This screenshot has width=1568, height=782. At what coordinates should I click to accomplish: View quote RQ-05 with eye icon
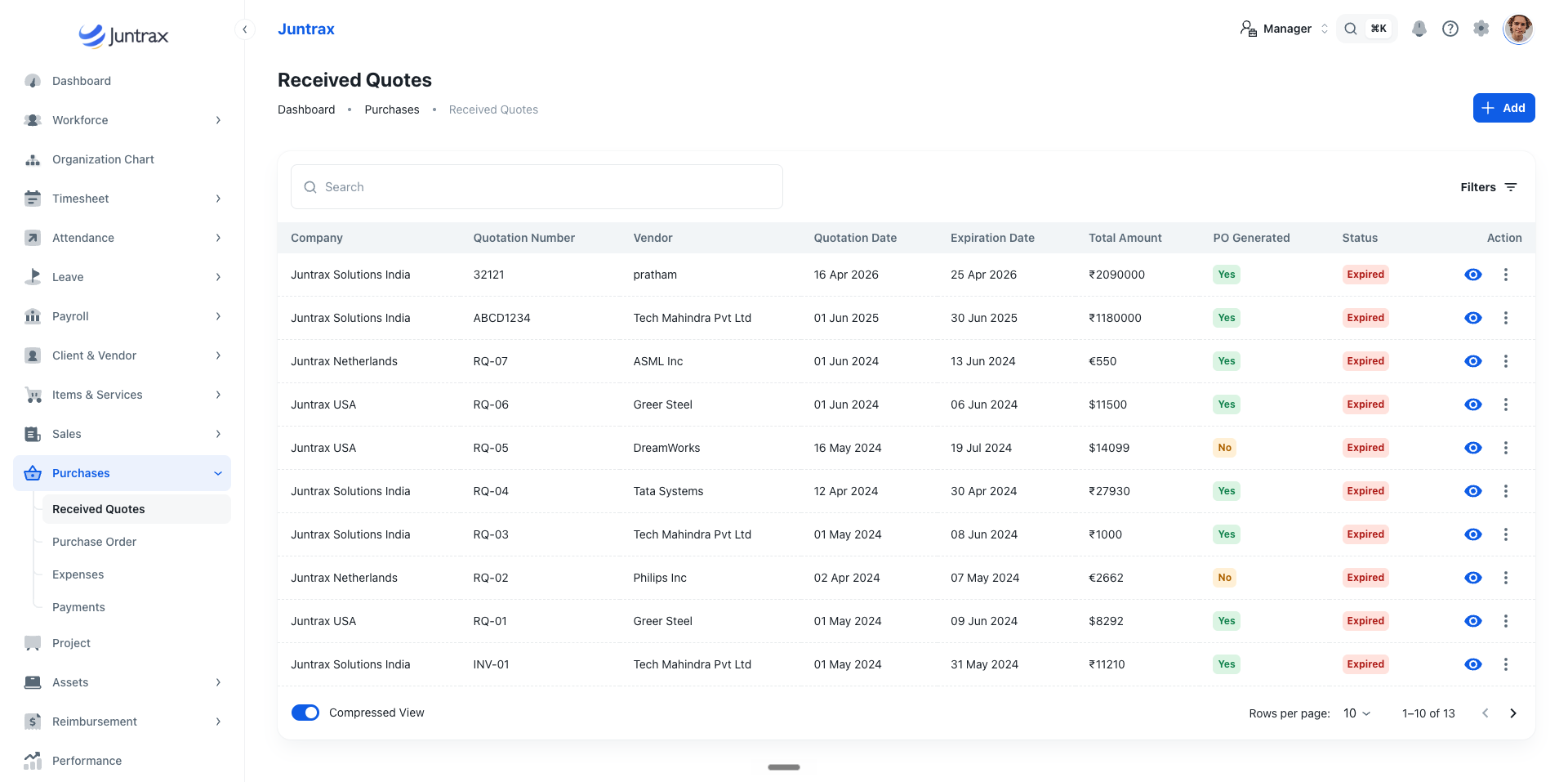[1473, 448]
